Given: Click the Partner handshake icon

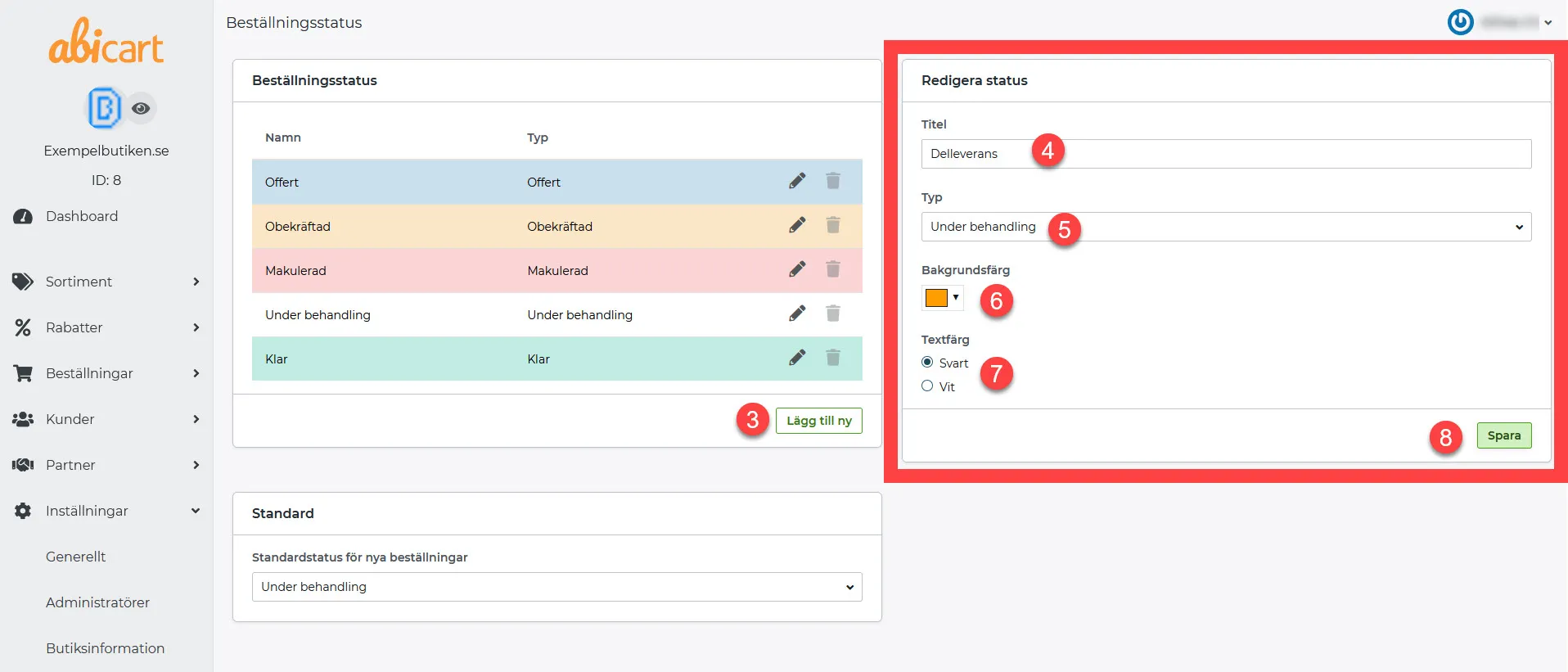Looking at the screenshot, I should pyautogui.click(x=23, y=465).
